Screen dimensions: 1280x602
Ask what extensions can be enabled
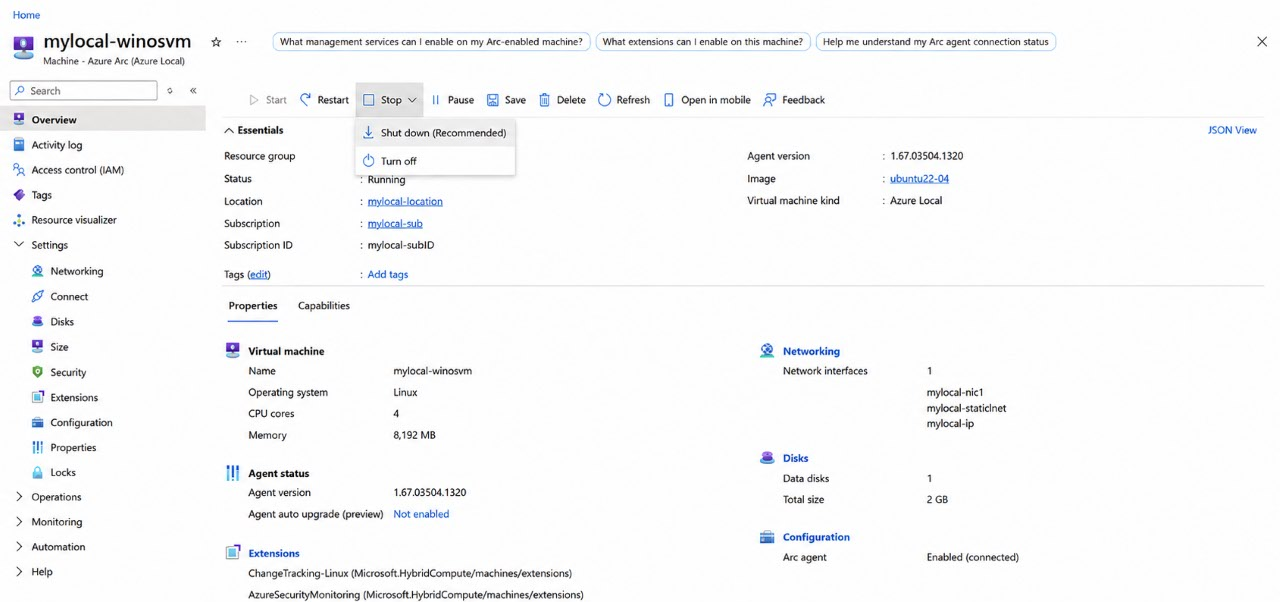[x=702, y=42]
